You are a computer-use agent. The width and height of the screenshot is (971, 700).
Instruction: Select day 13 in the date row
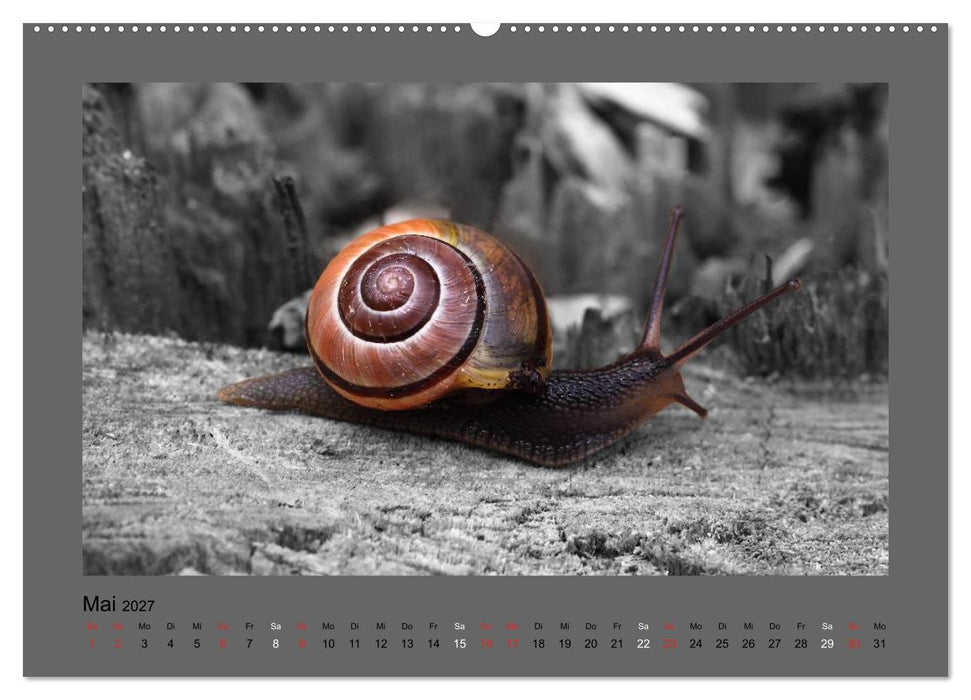coord(407,644)
